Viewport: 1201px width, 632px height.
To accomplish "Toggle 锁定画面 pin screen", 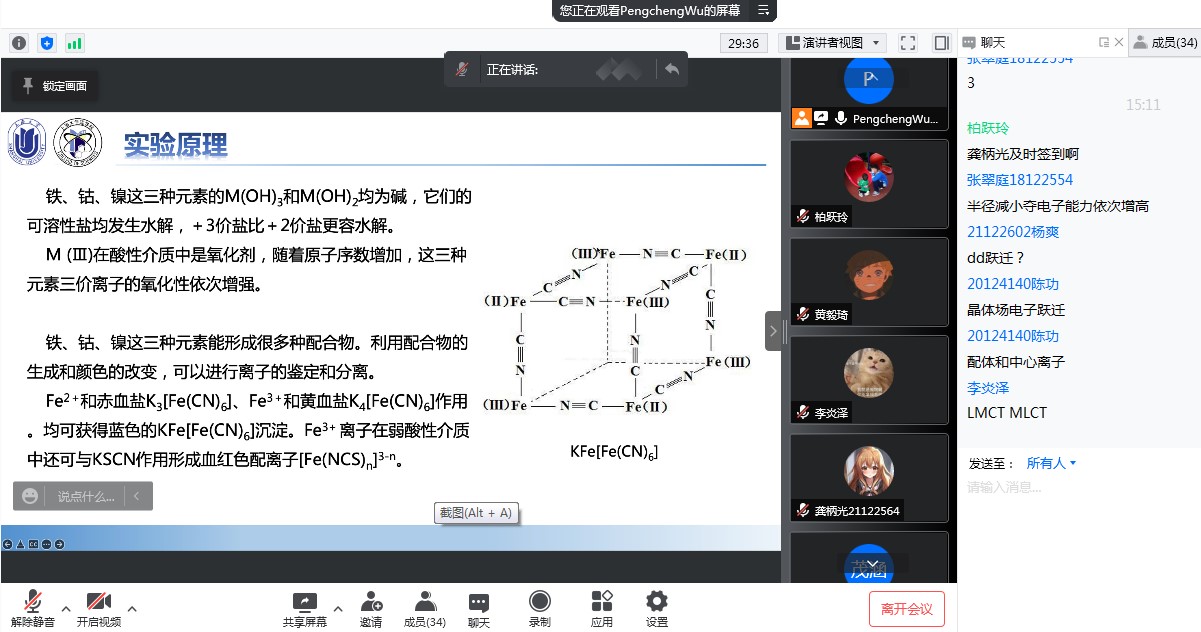I will pyautogui.click(x=55, y=86).
